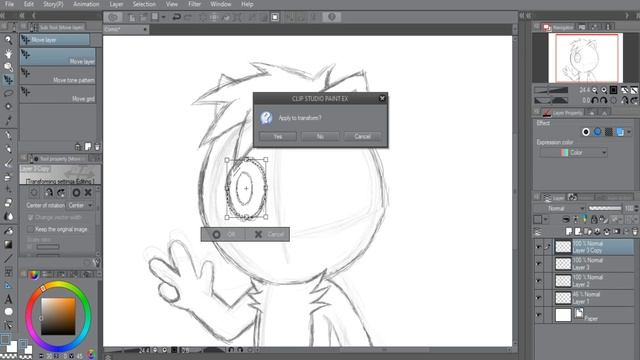The height and width of the screenshot is (360, 640).
Task: Open the Filter menu
Action: click(x=194, y=4)
